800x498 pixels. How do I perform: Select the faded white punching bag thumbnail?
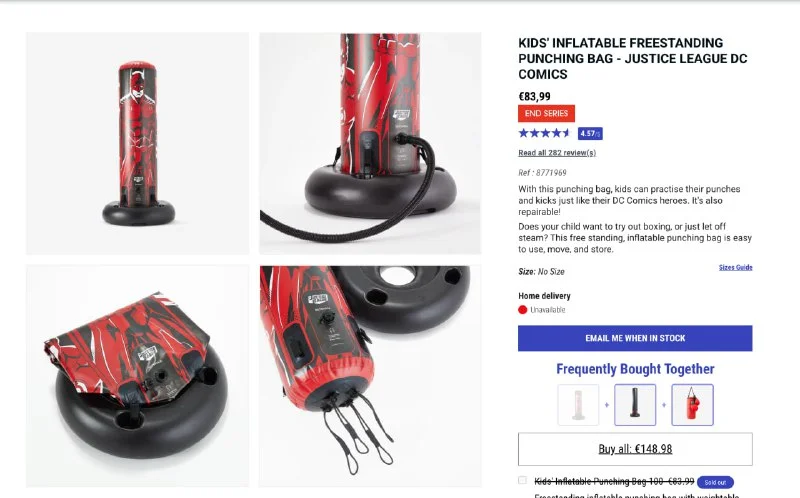point(578,405)
